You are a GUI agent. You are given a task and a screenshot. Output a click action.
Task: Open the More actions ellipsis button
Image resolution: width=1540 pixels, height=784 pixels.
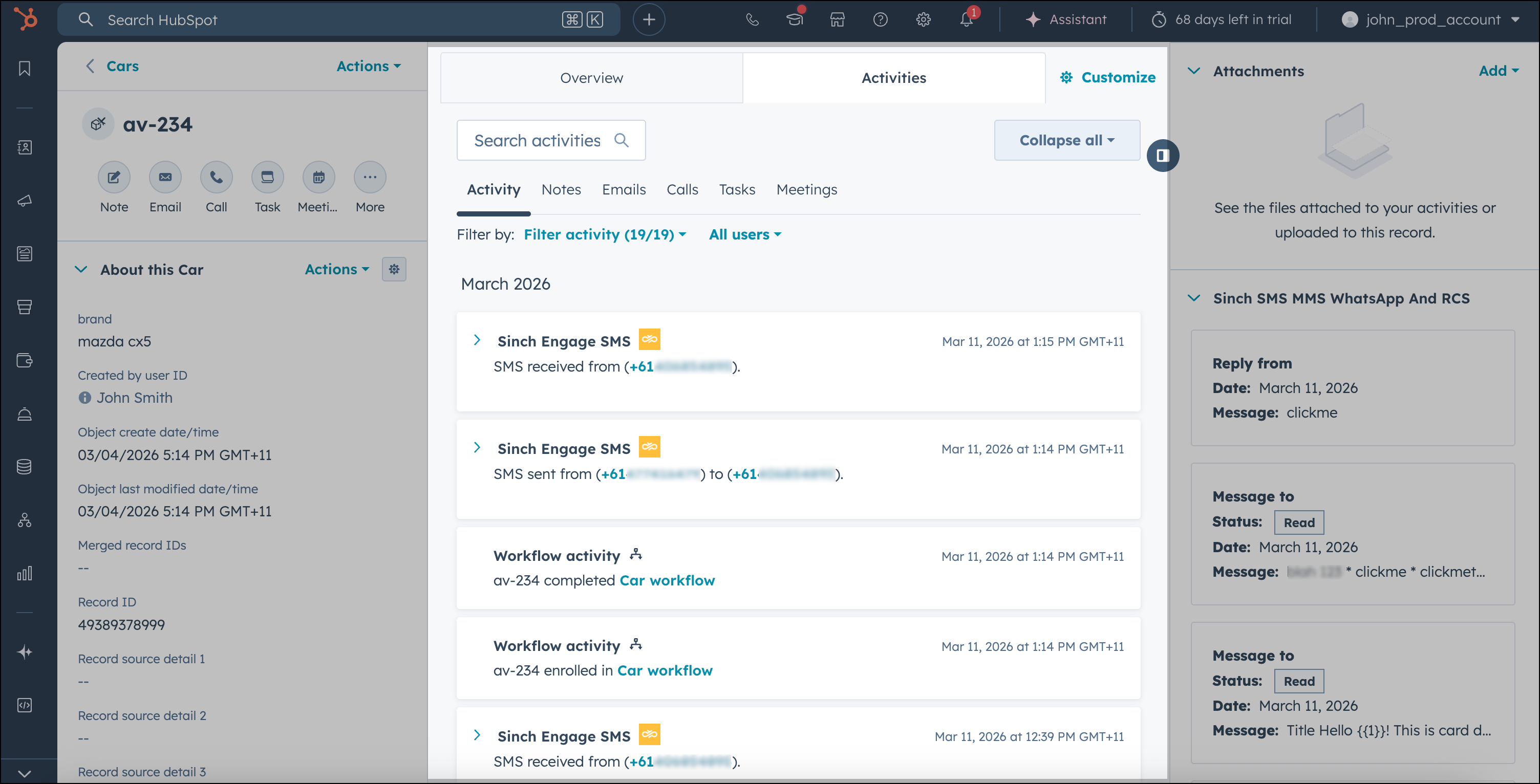pyautogui.click(x=370, y=177)
